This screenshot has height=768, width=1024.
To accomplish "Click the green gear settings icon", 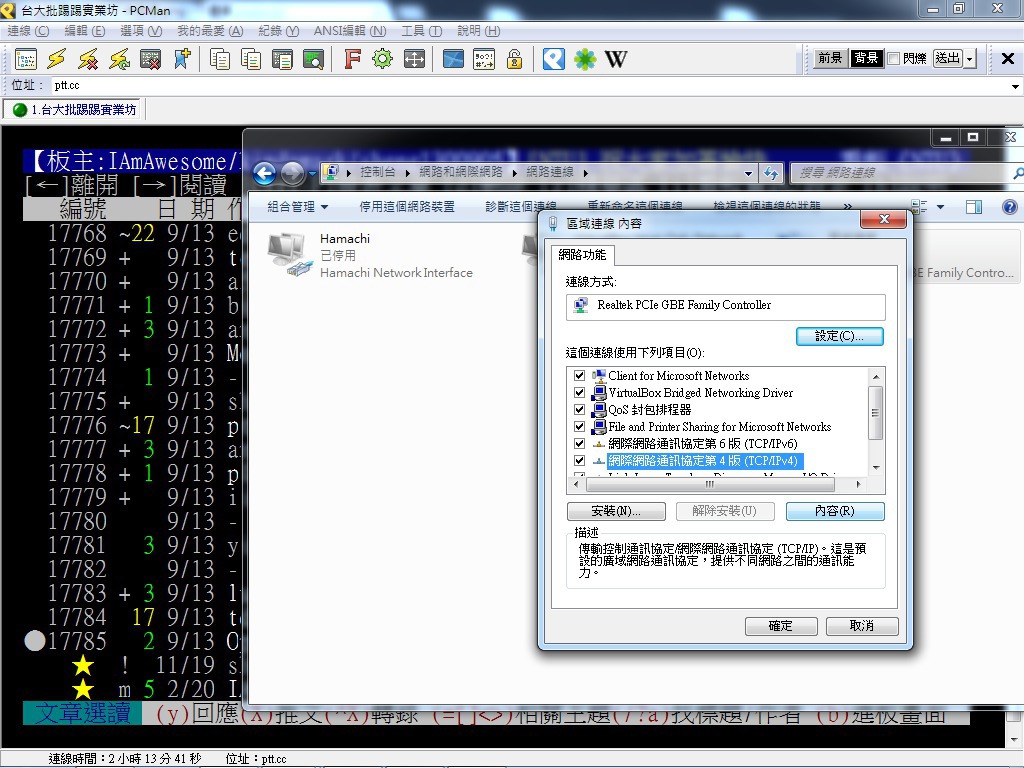I will click(382, 59).
